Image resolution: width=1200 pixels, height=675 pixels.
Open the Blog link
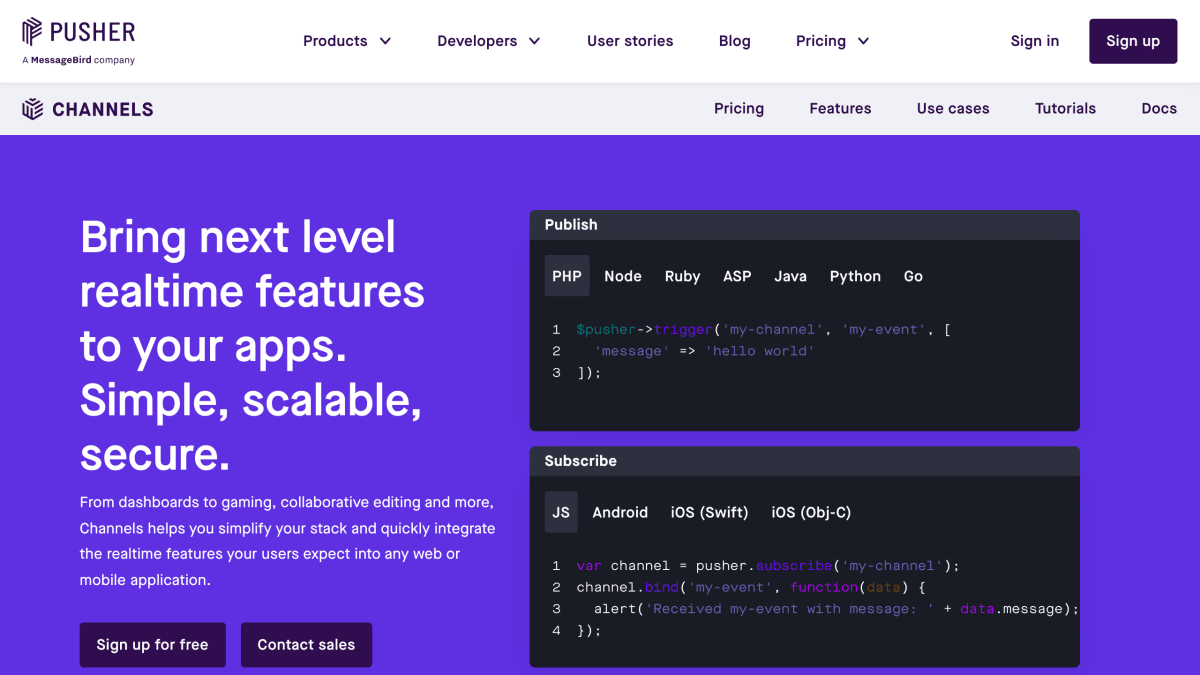[x=735, y=41]
